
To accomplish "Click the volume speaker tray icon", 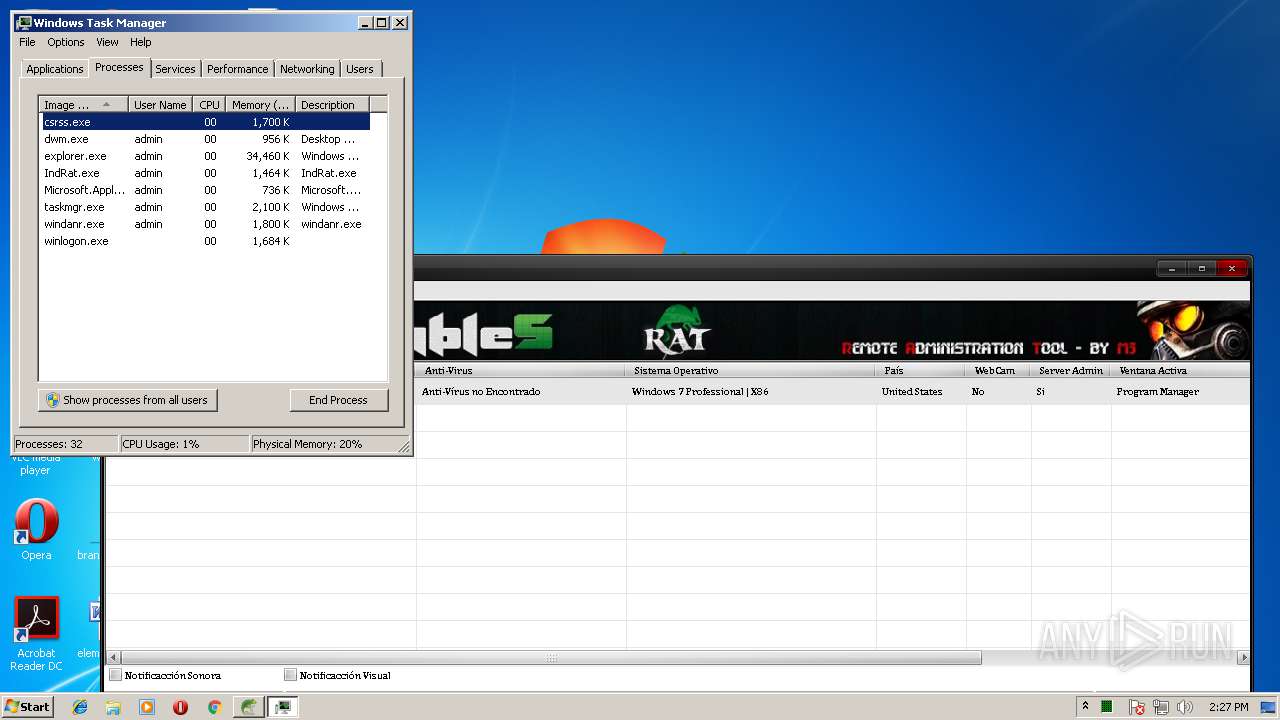I will click(1185, 707).
